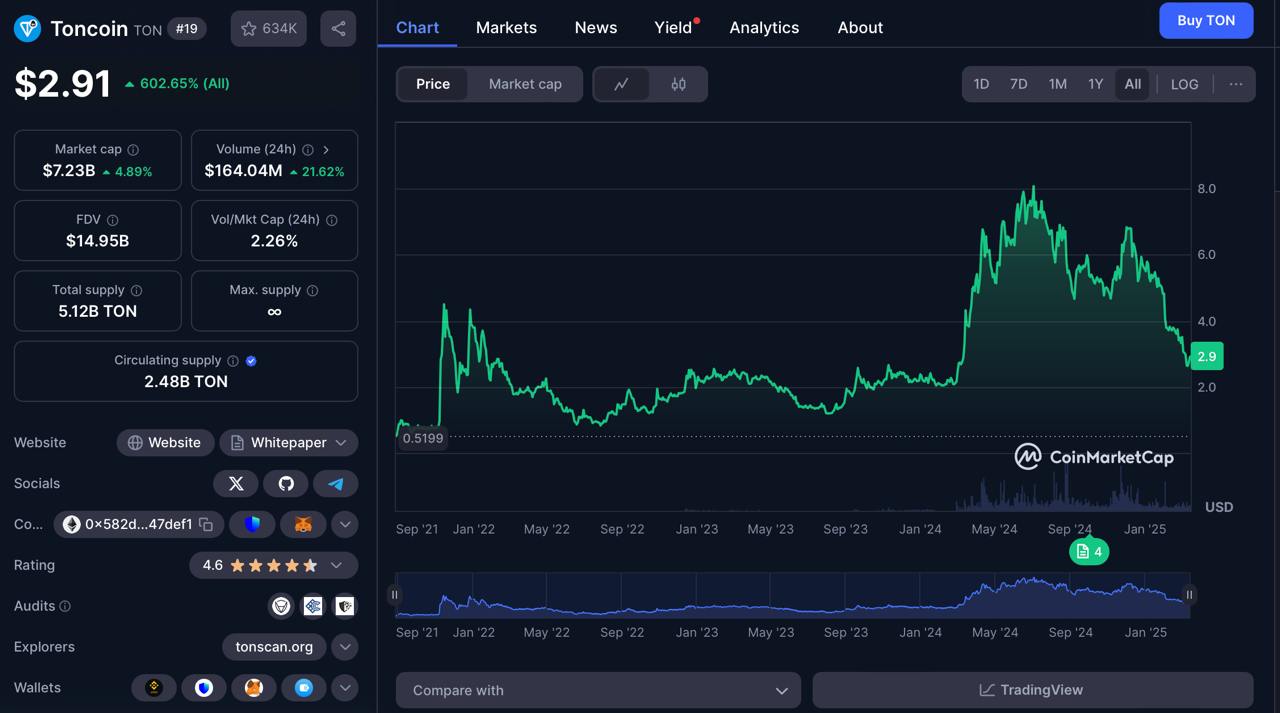
Task: Show info for Max. supply
Action: [313, 290]
